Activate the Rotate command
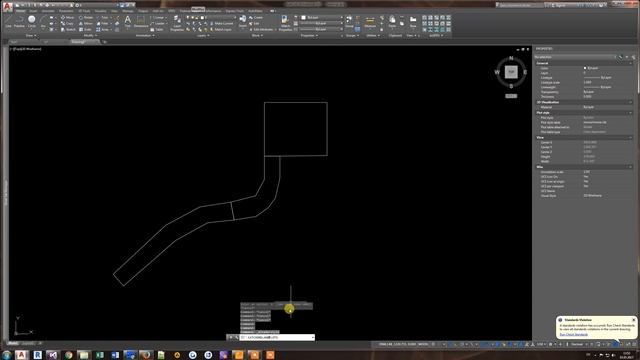Image resolution: width=640 pixels, height=360 pixels. click(86, 18)
